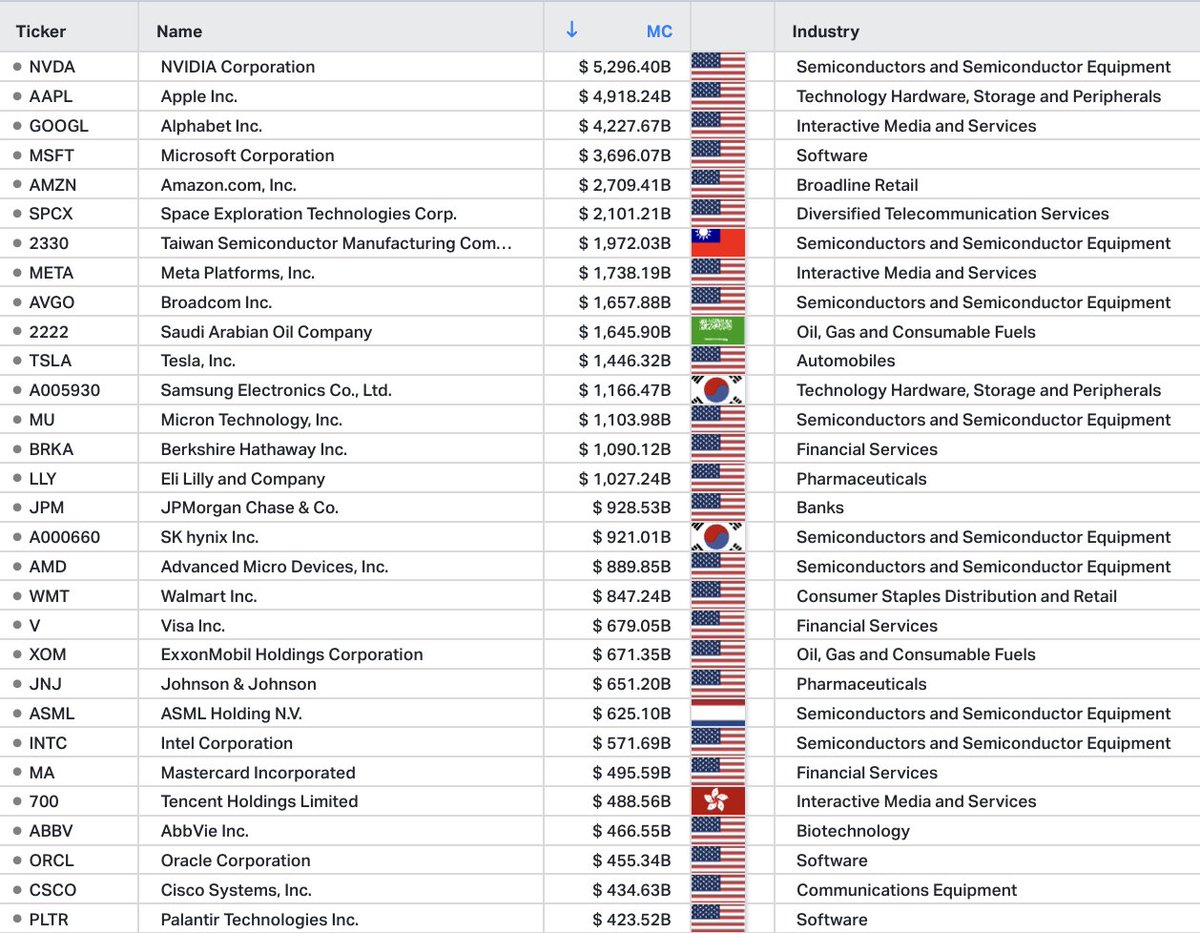
Task: Click the Biotechnology industry cell
Action: click(853, 831)
